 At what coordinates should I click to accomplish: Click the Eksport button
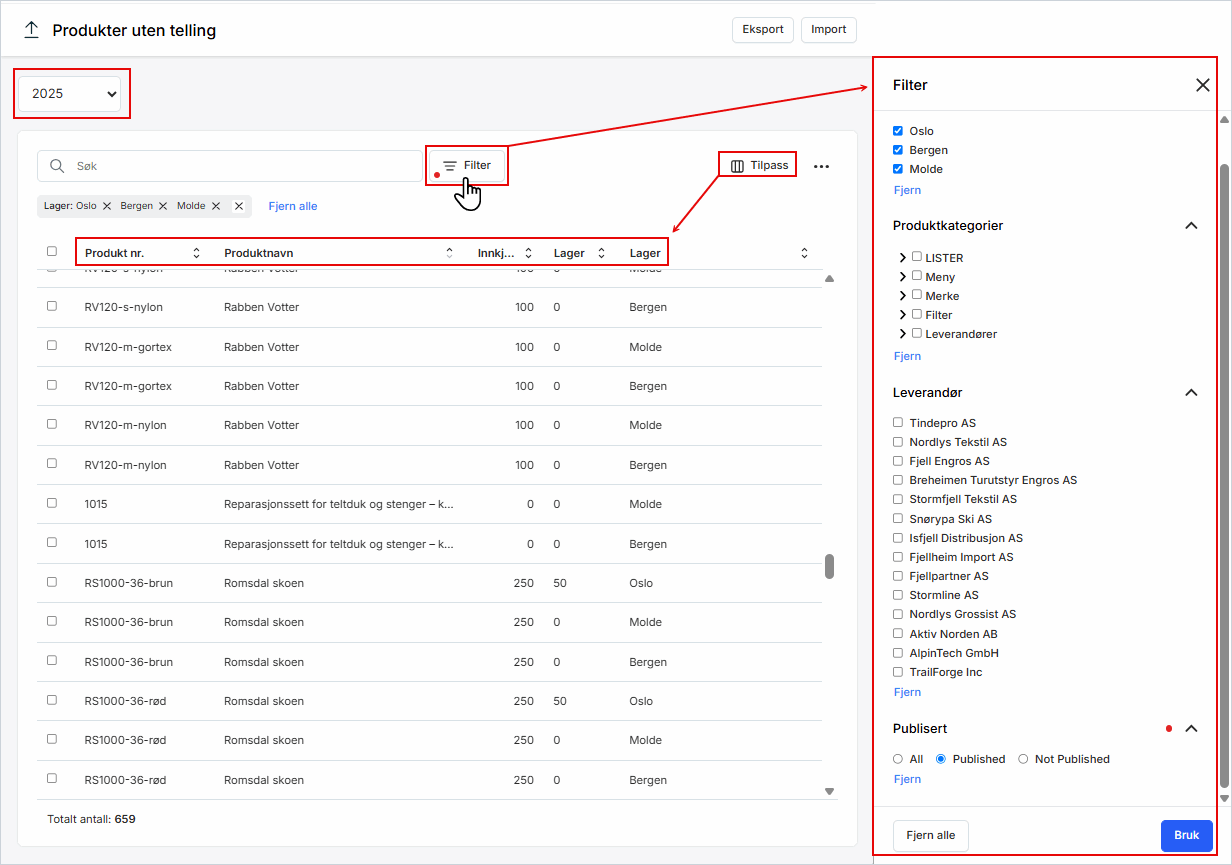pyautogui.click(x=763, y=30)
